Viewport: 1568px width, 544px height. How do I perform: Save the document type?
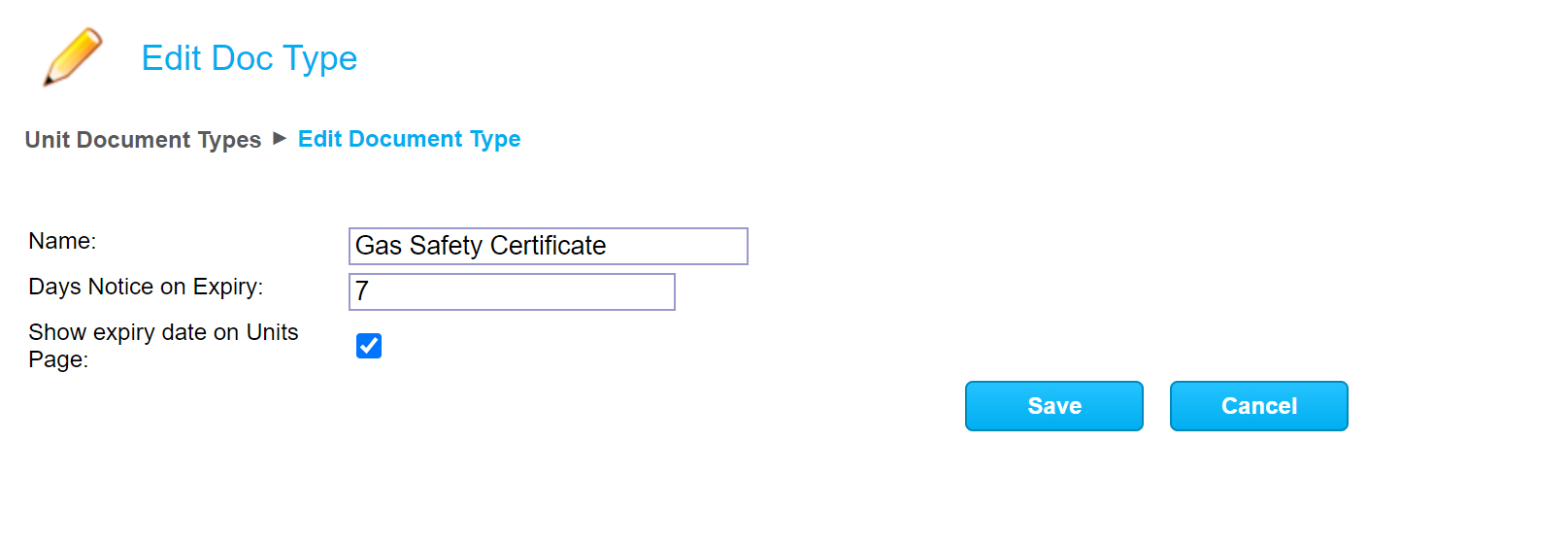(x=1053, y=406)
